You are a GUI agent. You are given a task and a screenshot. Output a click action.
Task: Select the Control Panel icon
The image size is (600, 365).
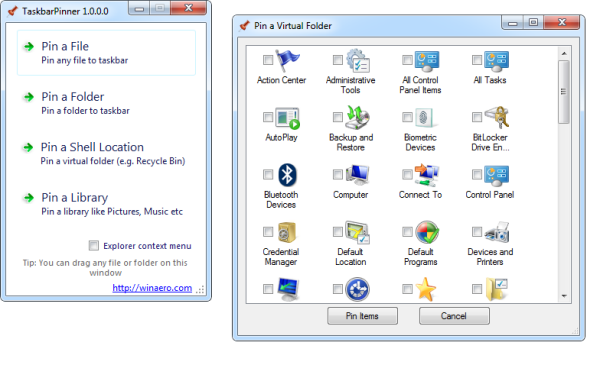[497, 176]
